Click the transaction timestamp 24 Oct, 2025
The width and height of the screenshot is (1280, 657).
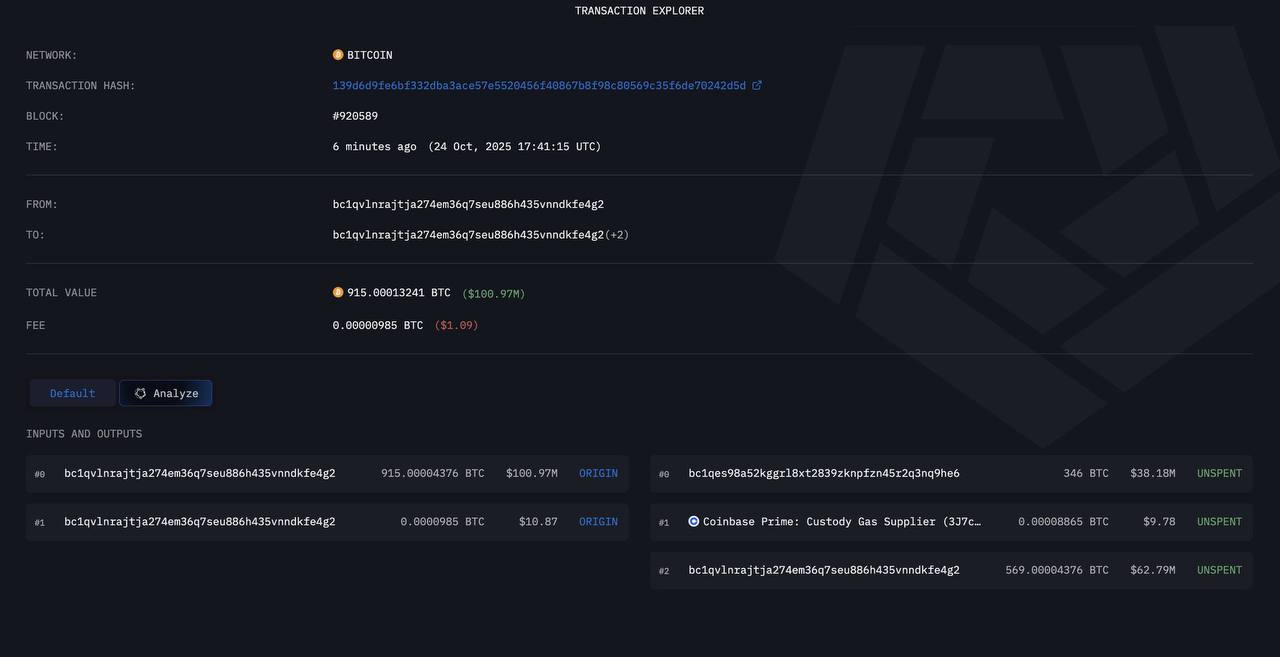(x=514, y=147)
